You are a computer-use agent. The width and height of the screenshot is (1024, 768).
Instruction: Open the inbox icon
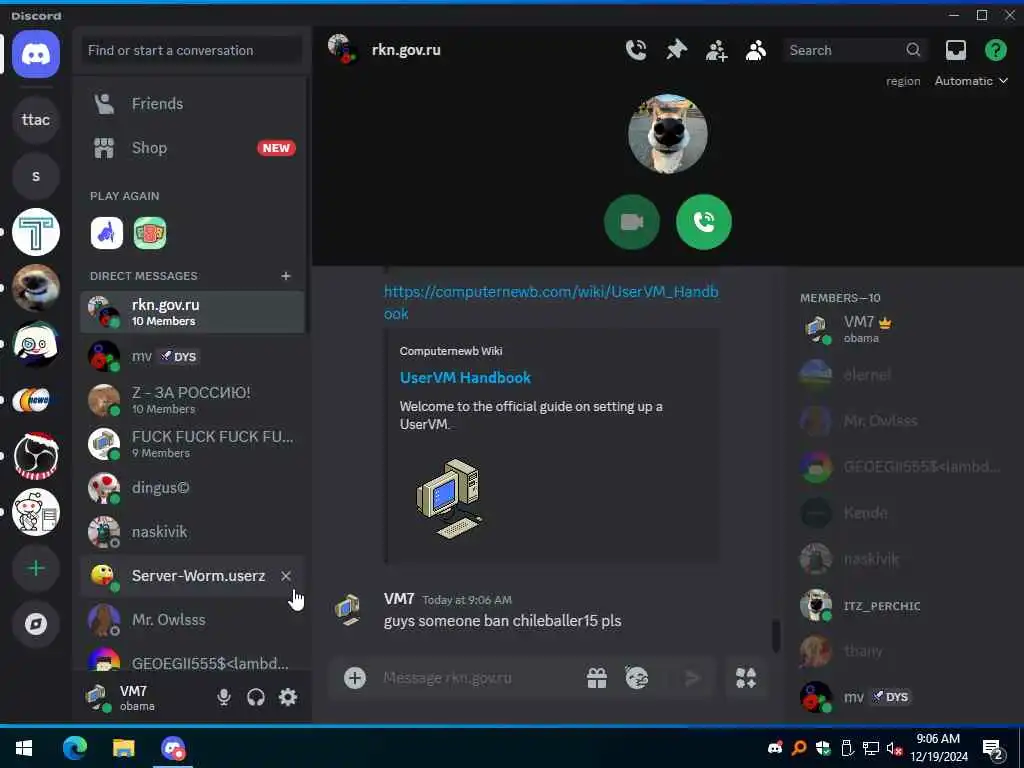(955, 50)
